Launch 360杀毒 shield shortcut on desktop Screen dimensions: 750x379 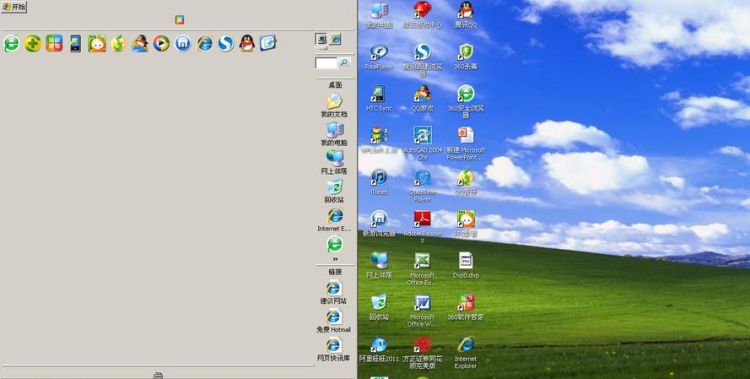(466, 57)
